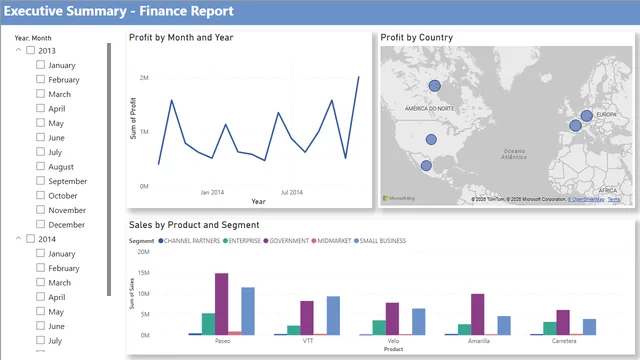640x360 pixels.
Task: Click the VTT Small Business bar
Action: pyautogui.click(x=333, y=316)
